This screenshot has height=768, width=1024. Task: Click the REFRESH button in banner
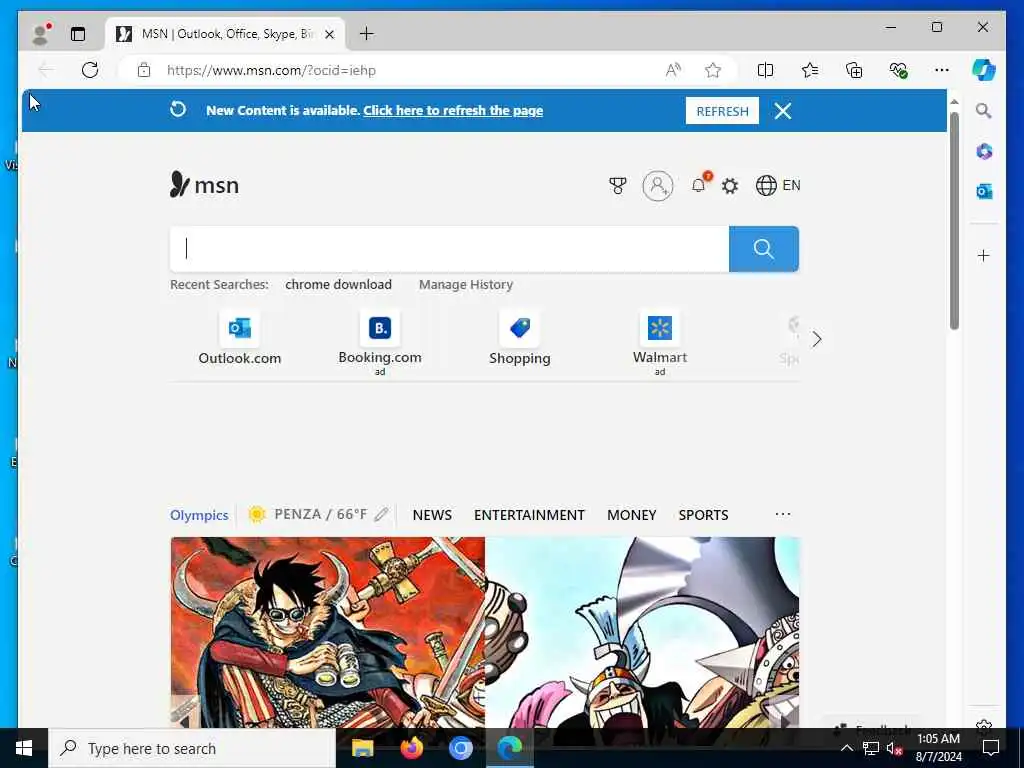point(722,111)
